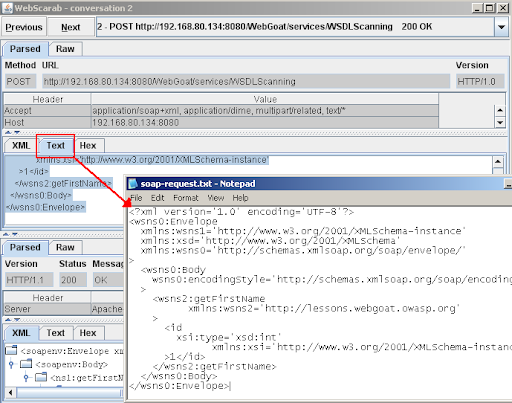Switch to response Raw tab

tap(65, 247)
